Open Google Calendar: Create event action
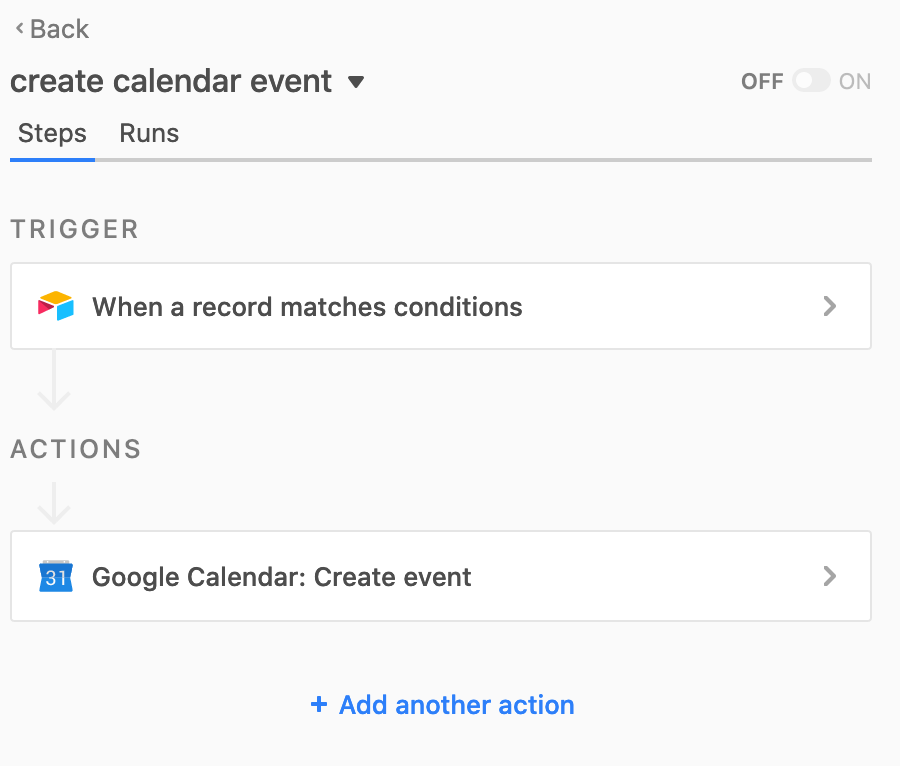The height and width of the screenshot is (766, 900). click(441, 576)
